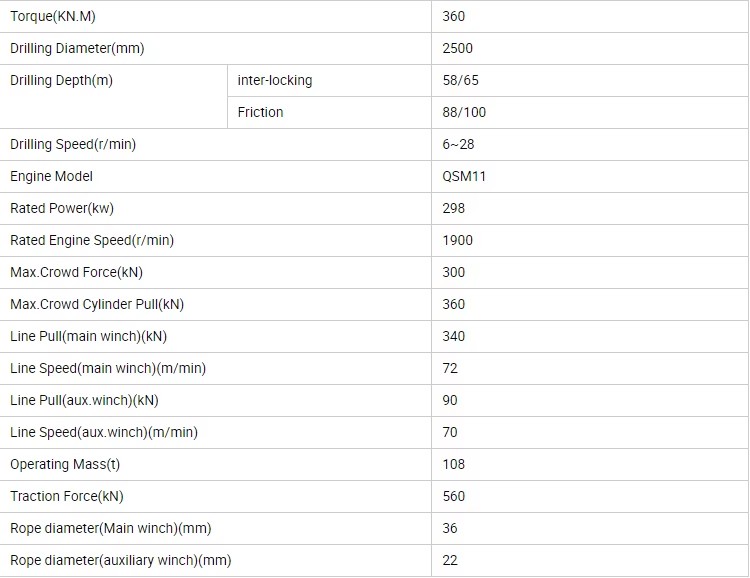Click the Torque(KN.M) label cell
The image size is (750, 578).
click(x=215, y=16)
